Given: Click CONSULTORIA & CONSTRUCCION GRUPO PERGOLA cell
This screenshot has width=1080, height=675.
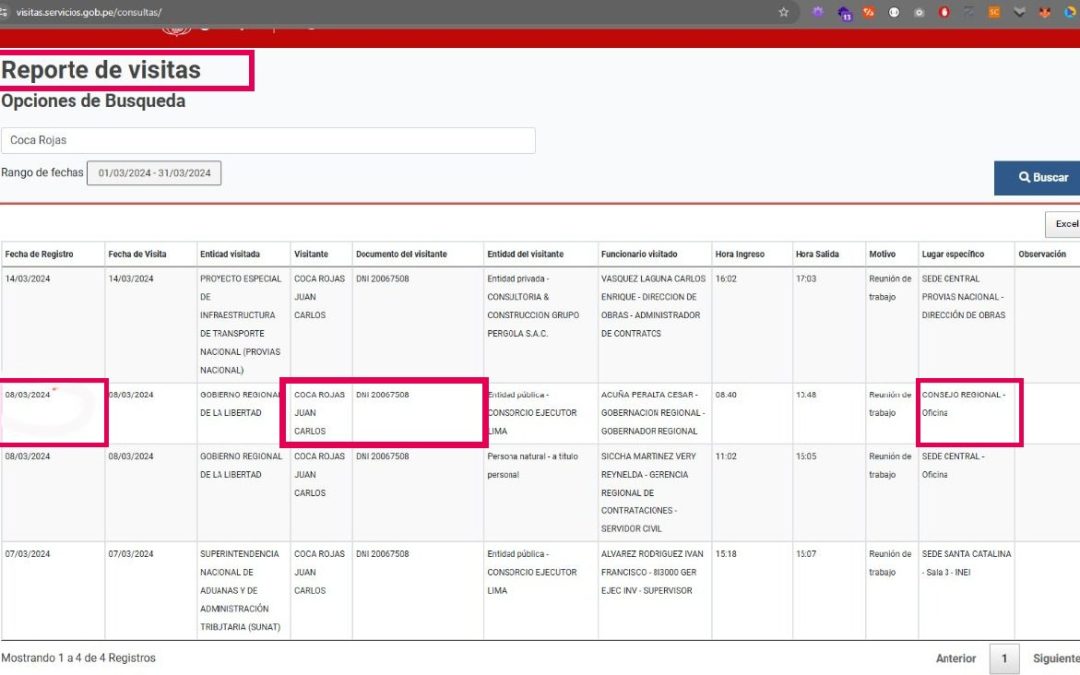Looking at the screenshot, I should 541,324.
